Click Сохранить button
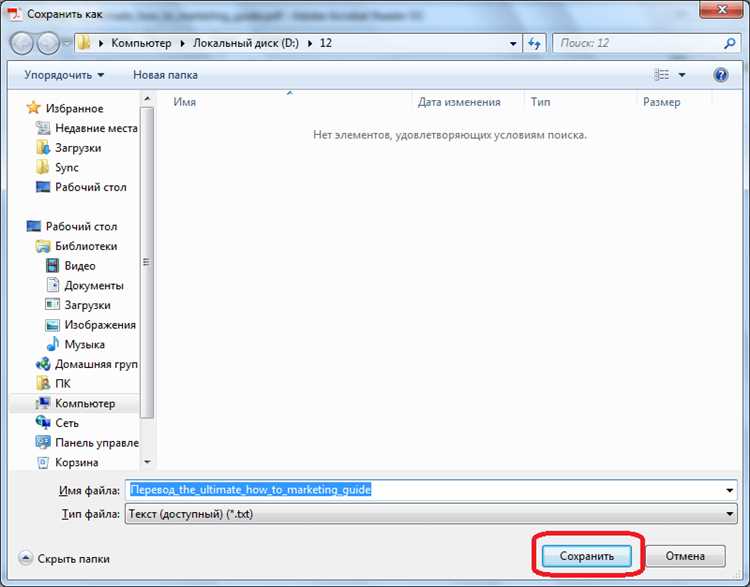The width and height of the screenshot is (750, 587). (x=586, y=556)
